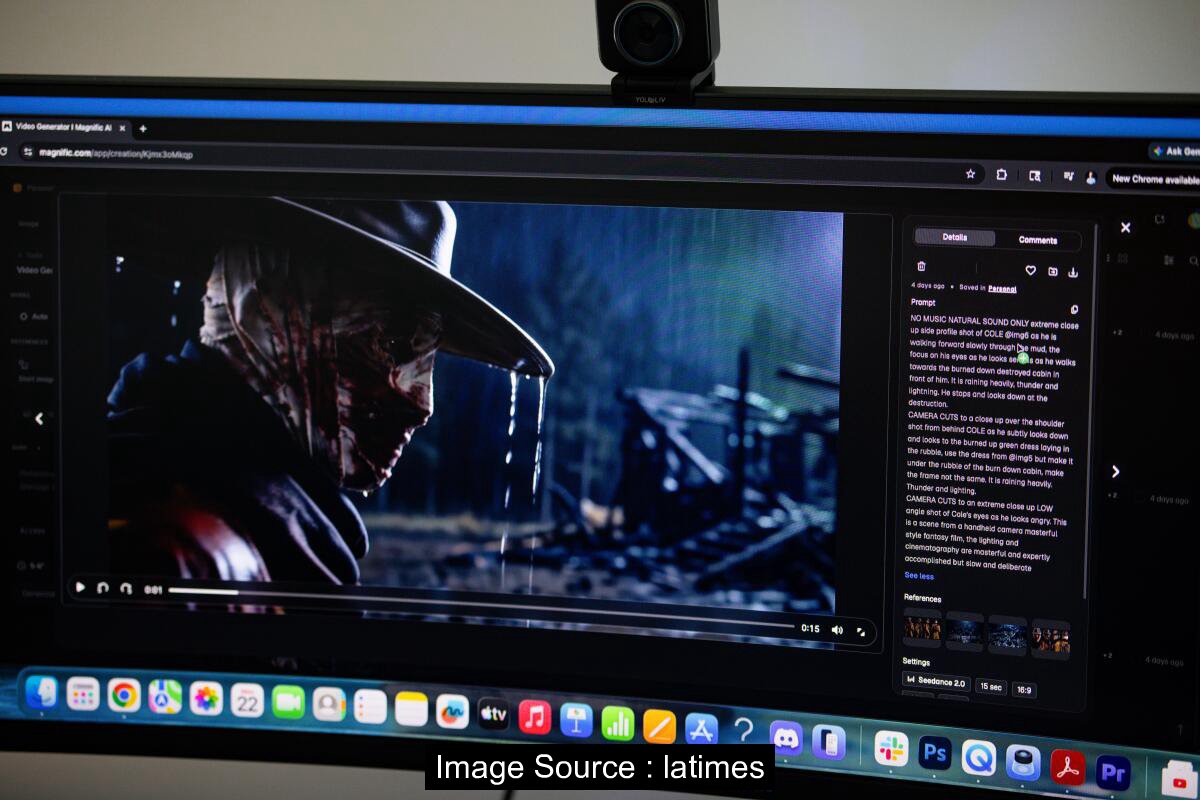Open Keynote from the Dock
The height and width of the screenshot is (800, 1200).
576,720
